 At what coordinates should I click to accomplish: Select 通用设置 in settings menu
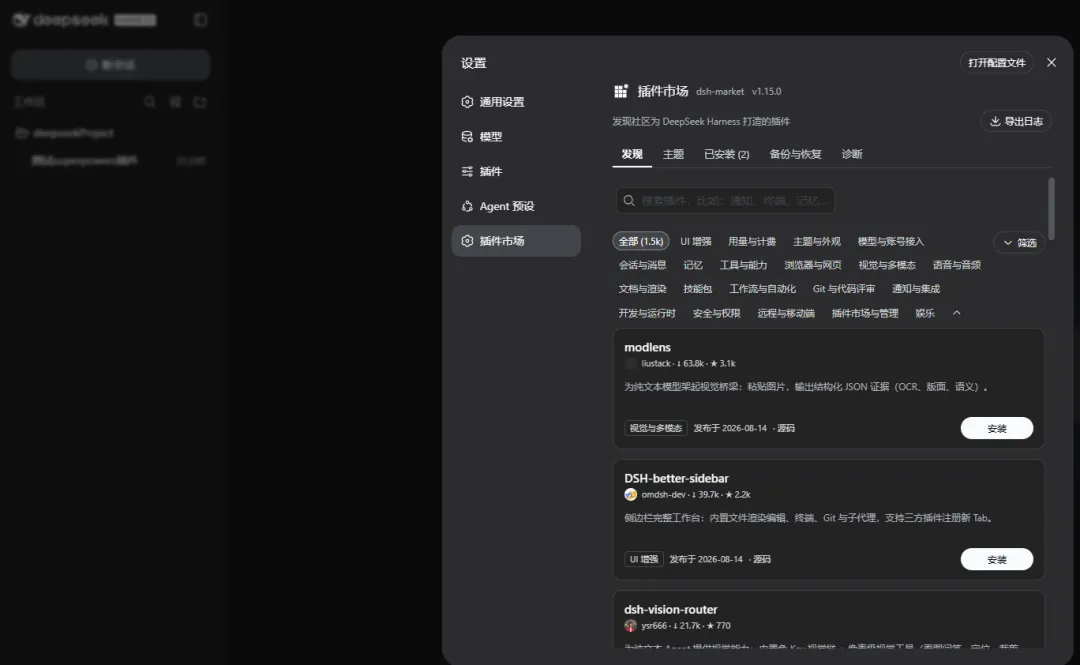coord(516,102)
